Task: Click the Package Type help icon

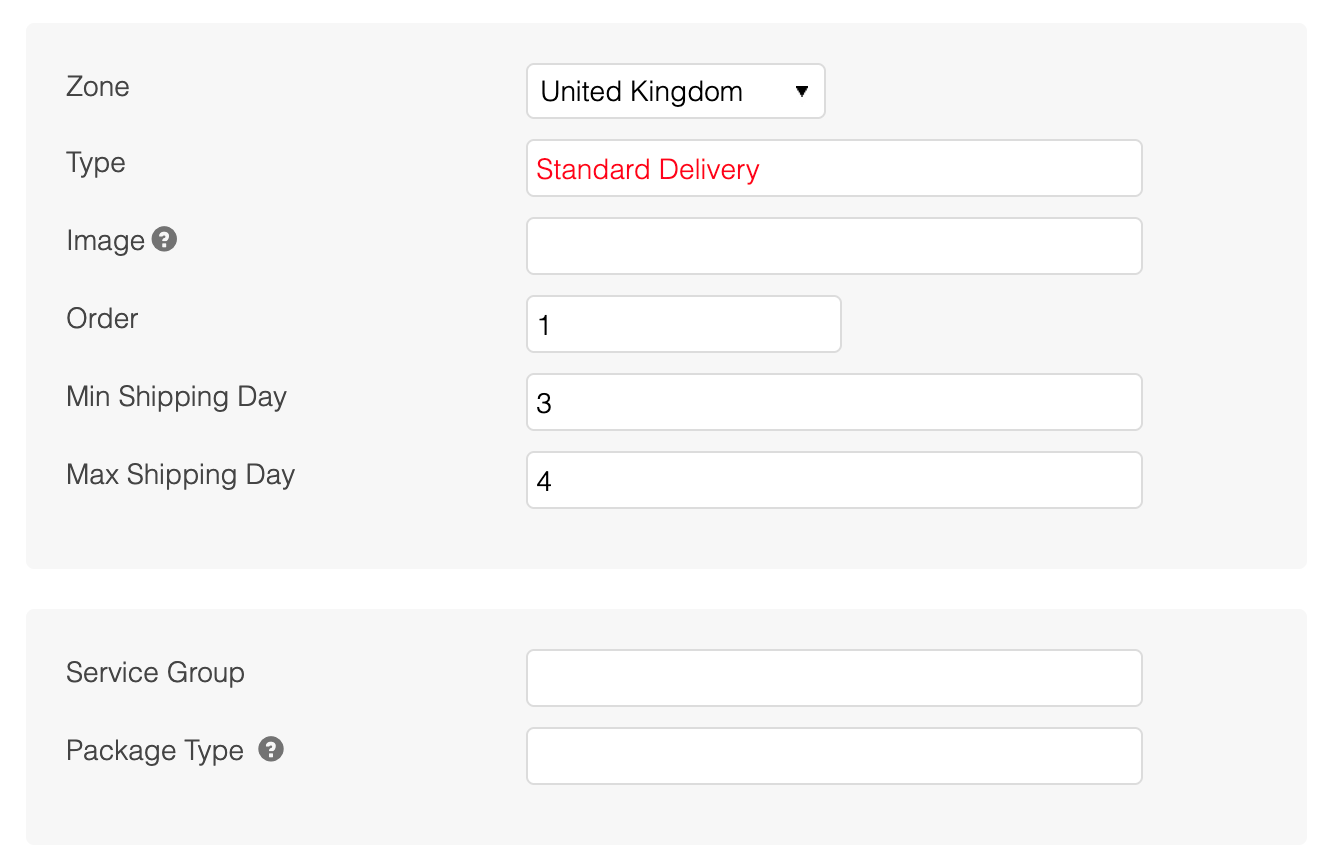Action: [x=271, y=749]
